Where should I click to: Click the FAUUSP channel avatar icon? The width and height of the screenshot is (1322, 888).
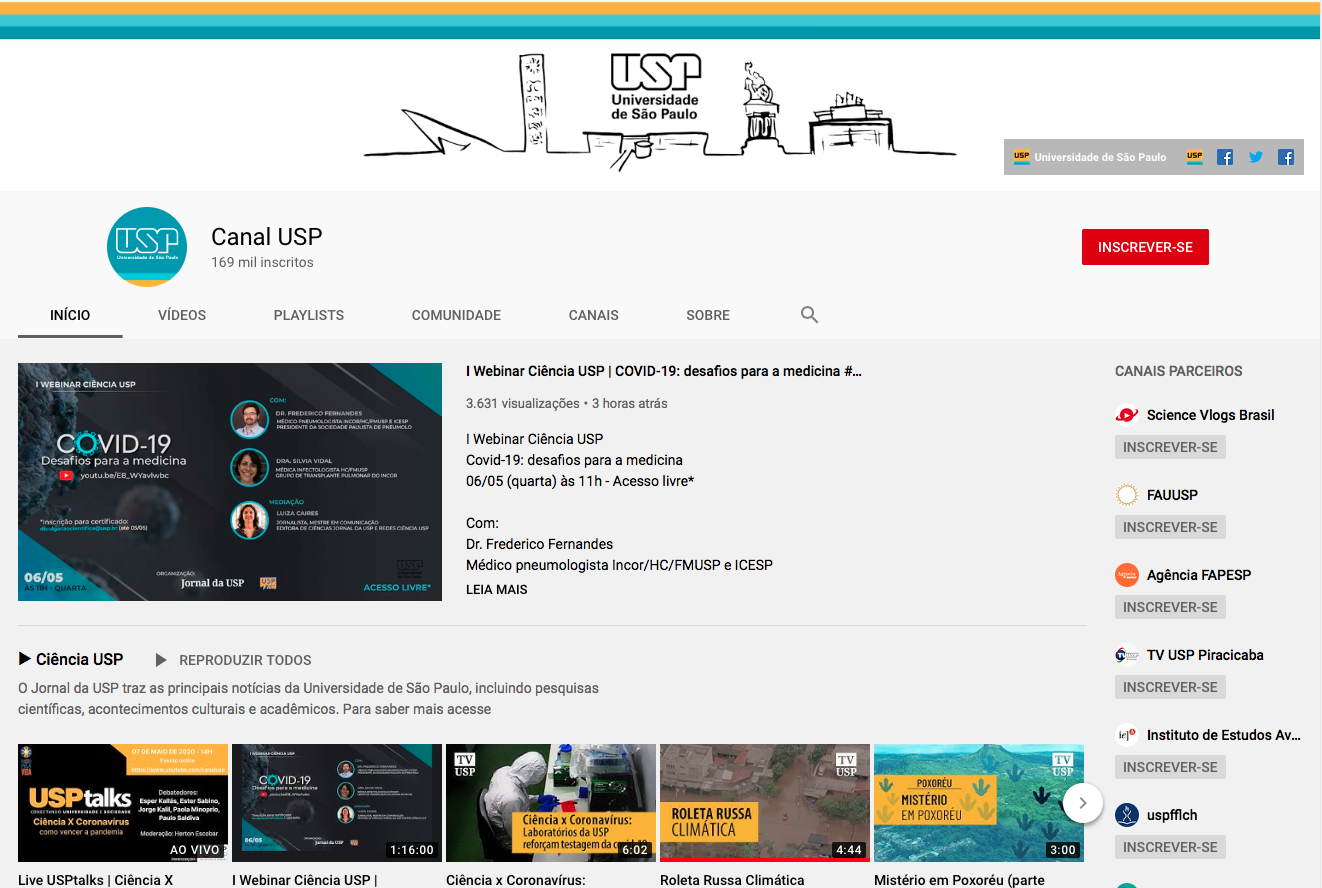pos(1127,495)
